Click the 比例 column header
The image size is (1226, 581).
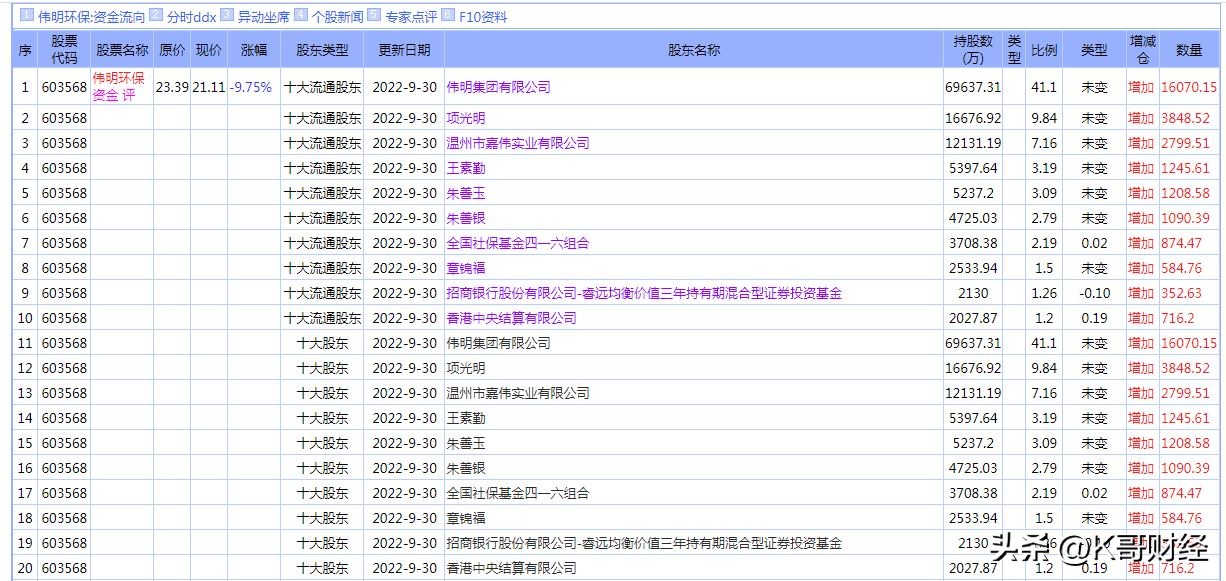coord(1044,49)
